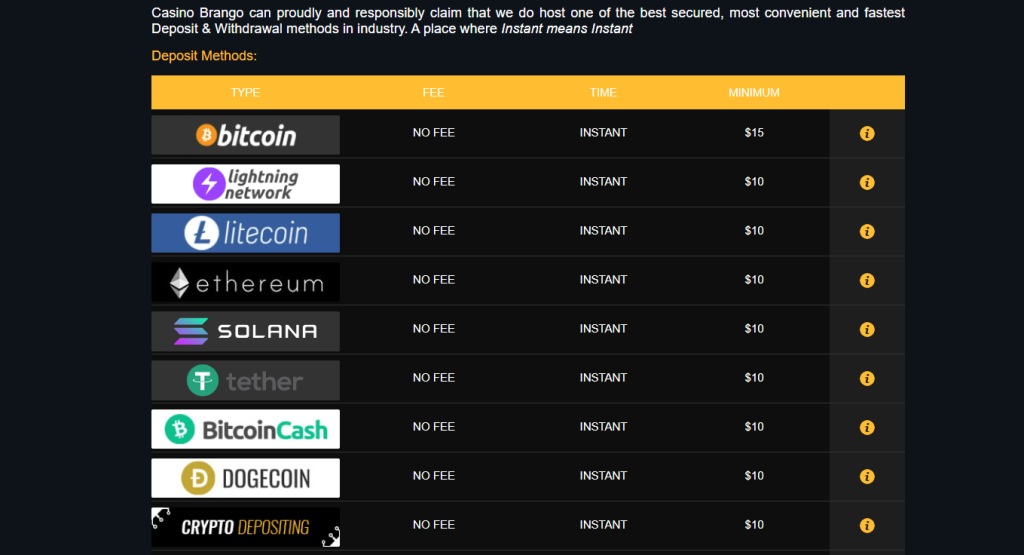Open the Crypto Depositing banner
1024x555 pixels.
[246, 527]
